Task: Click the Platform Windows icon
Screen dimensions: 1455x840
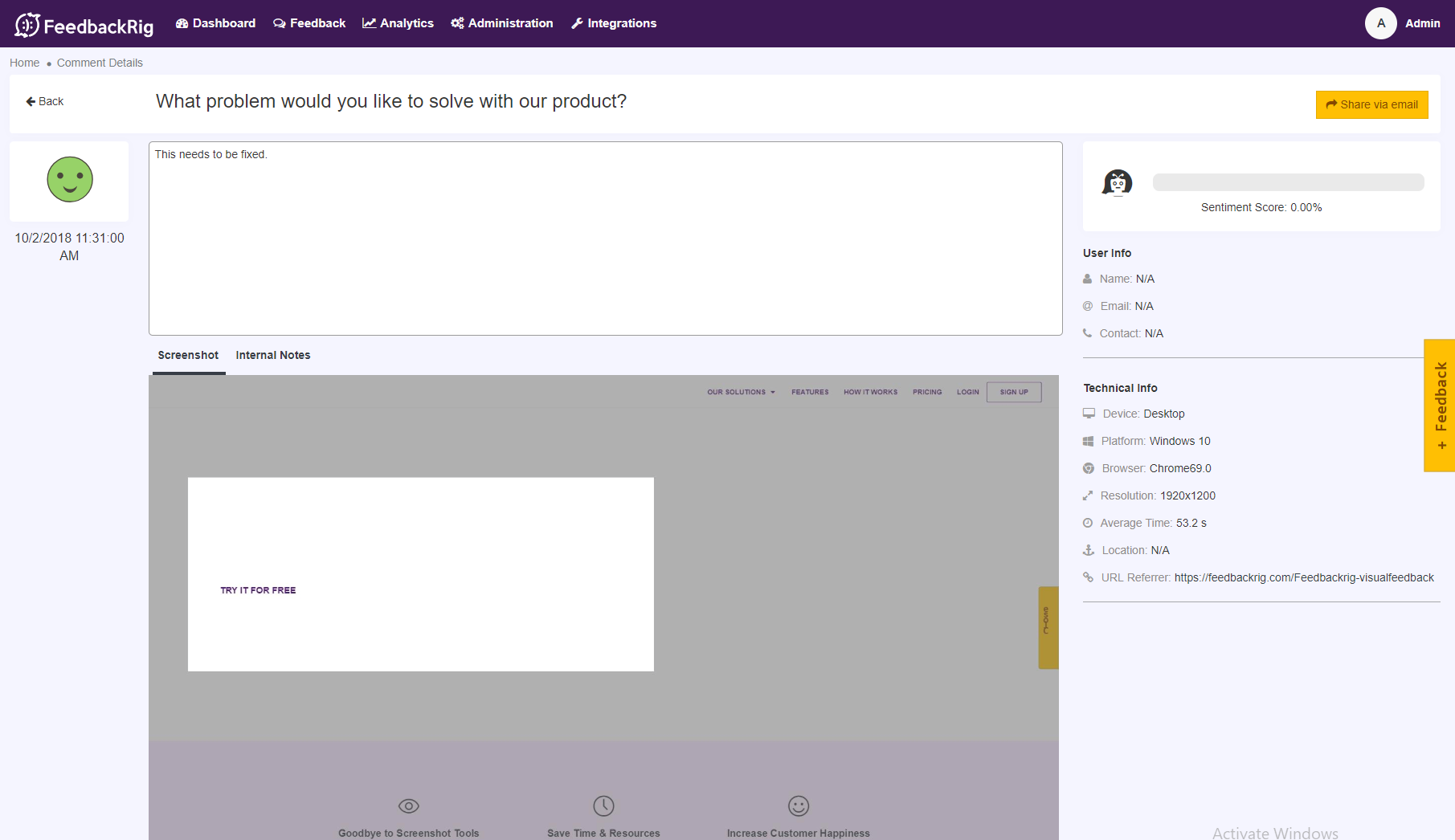Action: (1088, 441)
